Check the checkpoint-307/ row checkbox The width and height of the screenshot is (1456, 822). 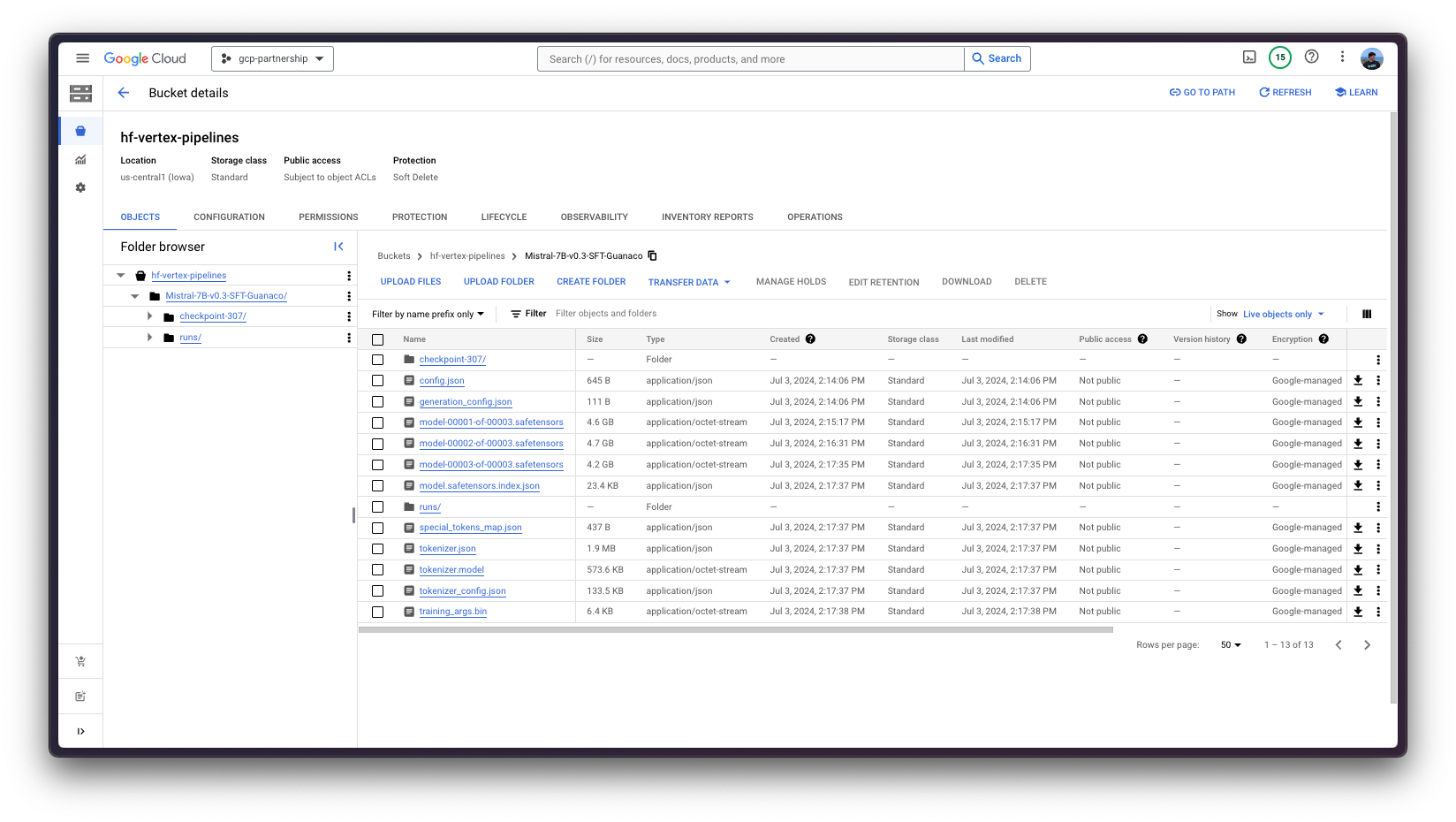pyautogui.click(x=378, y=360)
